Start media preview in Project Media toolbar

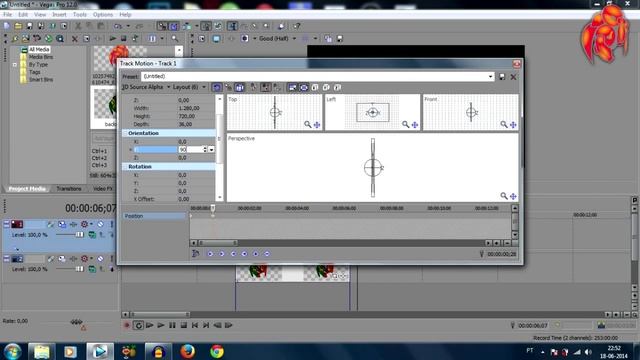113,39
